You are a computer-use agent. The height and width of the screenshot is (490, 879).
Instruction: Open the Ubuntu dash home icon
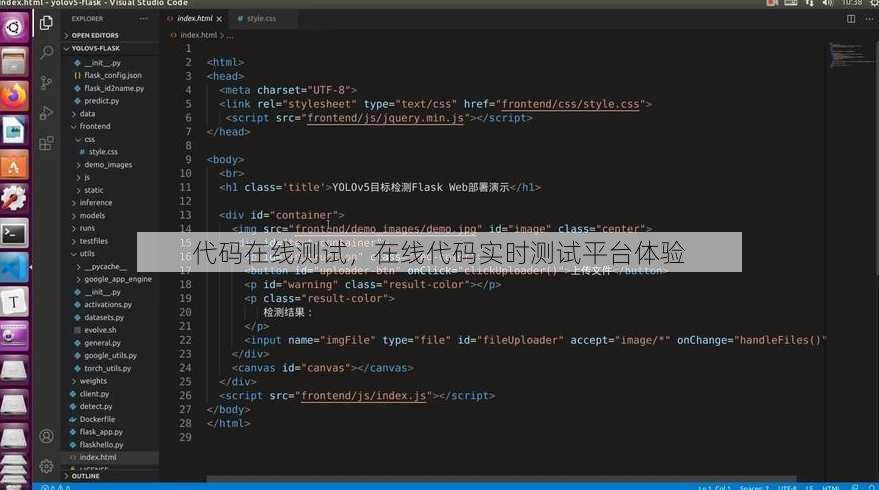click(x=14, y=27)
